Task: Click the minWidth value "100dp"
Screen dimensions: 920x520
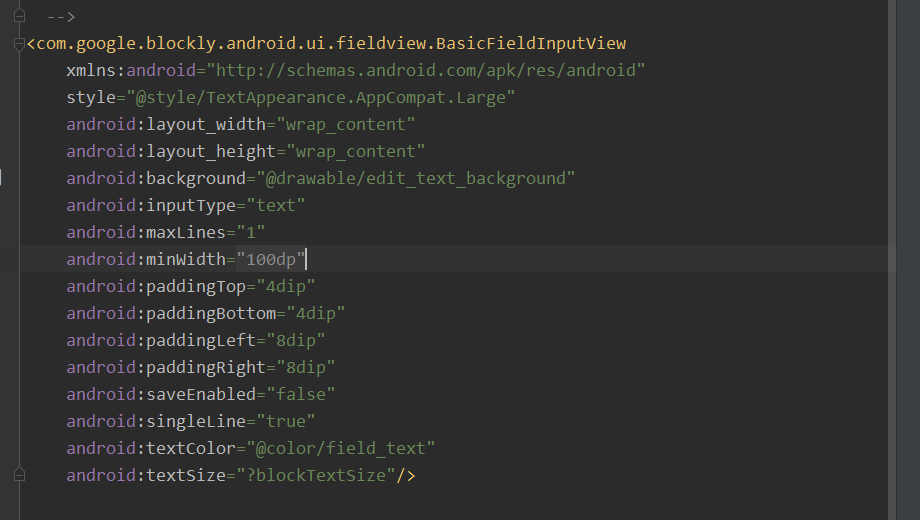Action: click(270, 259)
